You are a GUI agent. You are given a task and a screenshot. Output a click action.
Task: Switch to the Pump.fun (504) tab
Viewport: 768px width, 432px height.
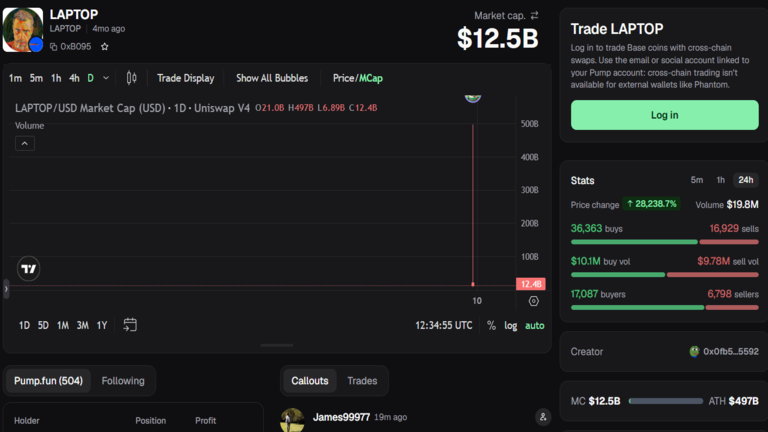tap(48, 381)
